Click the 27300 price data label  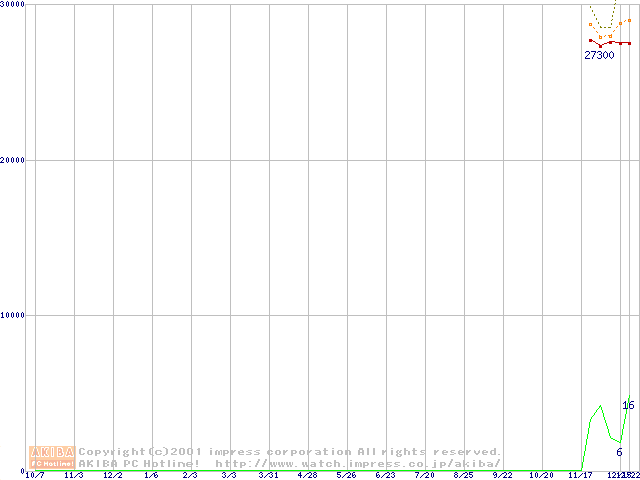click(599, 56)
